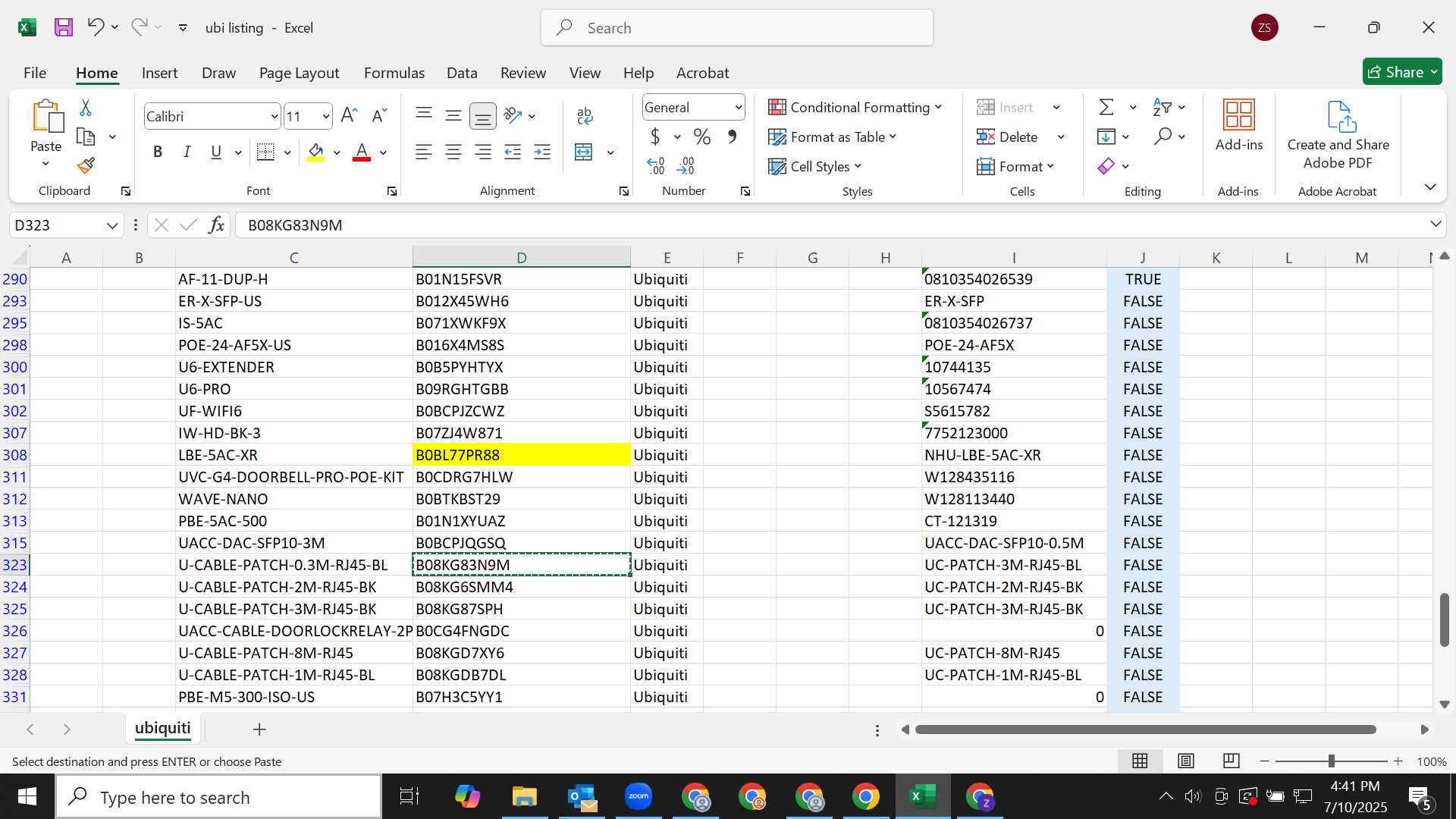Increase indent of cell contents
Screen dimensions: 1456x819
[x=542, y=152]
